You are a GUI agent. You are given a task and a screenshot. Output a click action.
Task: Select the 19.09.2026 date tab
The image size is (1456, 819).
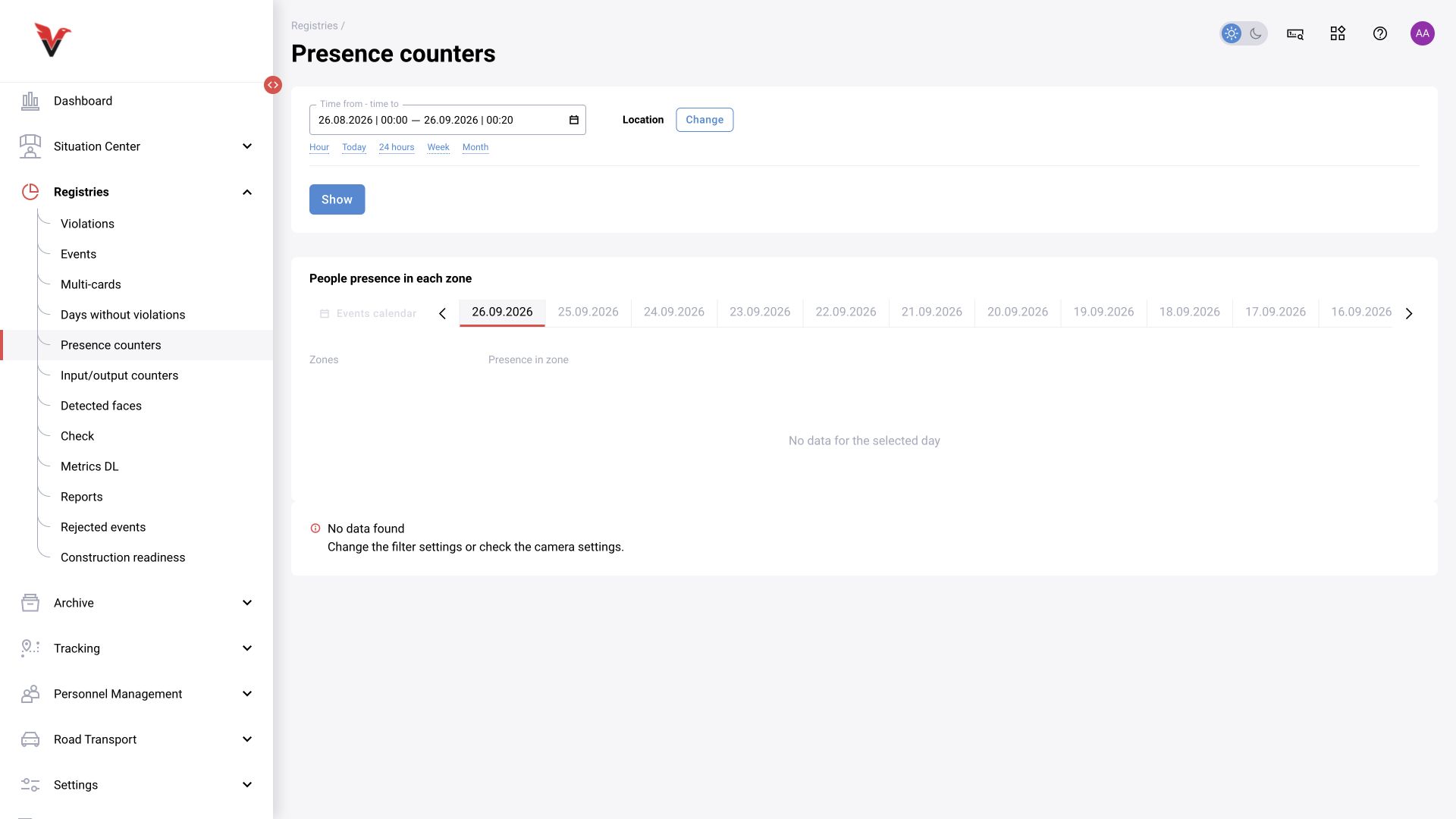[x=1103, y=312]
